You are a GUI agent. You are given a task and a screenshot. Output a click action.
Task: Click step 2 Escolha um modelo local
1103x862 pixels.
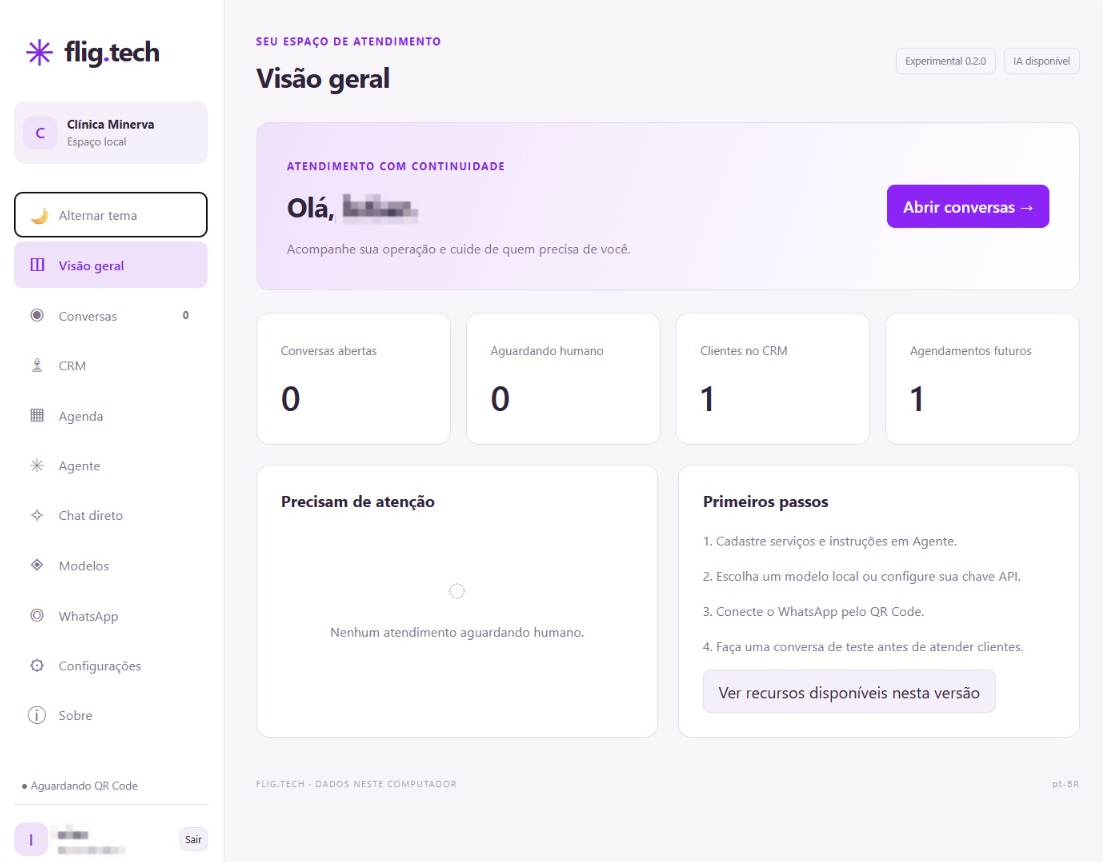[862, 576]
